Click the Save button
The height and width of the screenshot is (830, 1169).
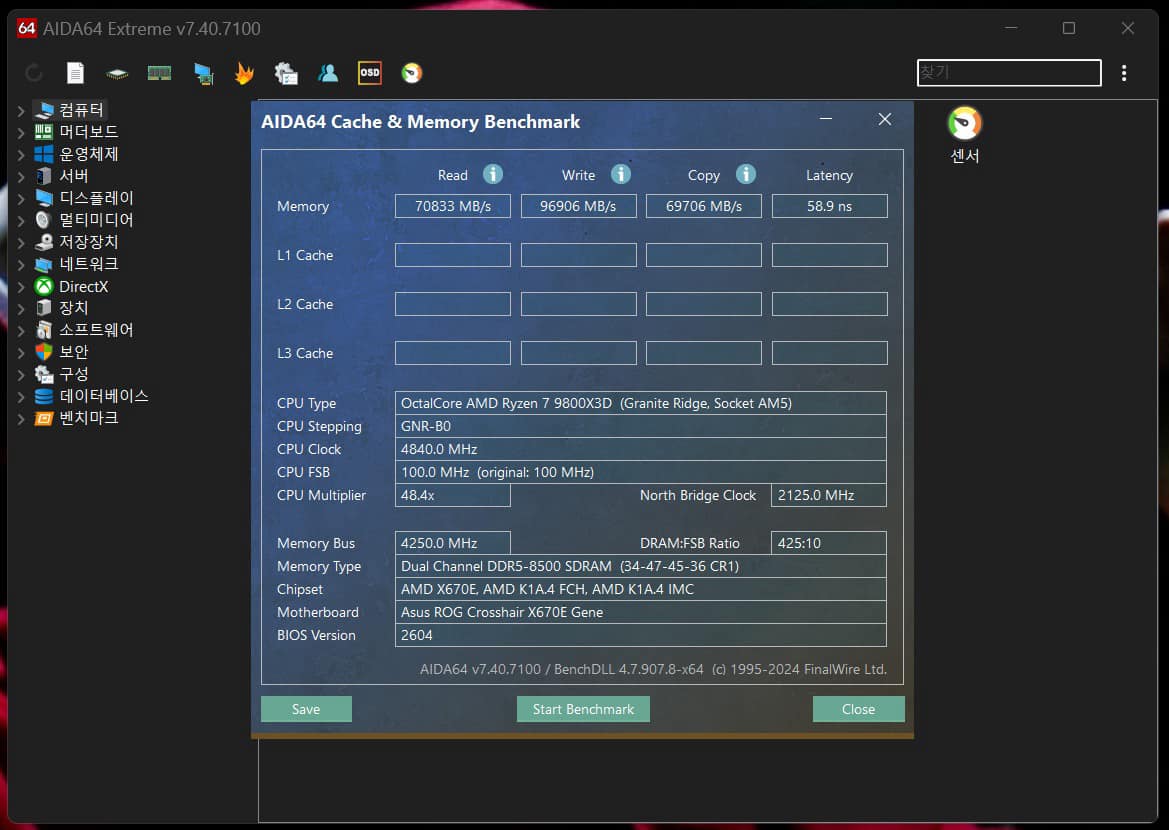click(x=306, y=709)
